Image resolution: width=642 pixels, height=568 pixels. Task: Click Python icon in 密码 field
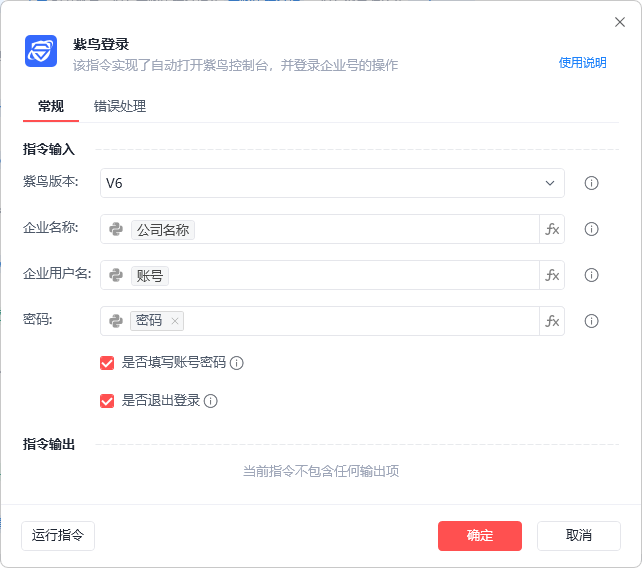click(x=116, y=321)
